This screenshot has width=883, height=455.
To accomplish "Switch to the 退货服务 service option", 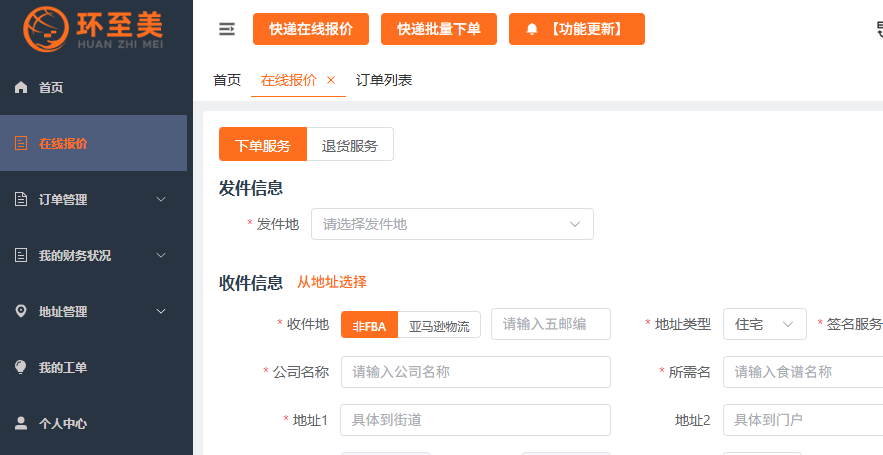I will [350, 145].
